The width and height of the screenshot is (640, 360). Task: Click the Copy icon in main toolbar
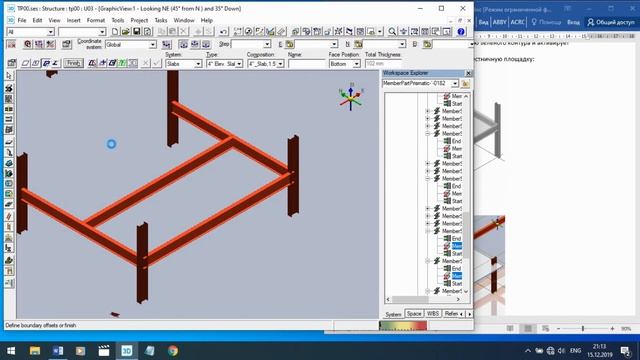(x=162, y=31)
